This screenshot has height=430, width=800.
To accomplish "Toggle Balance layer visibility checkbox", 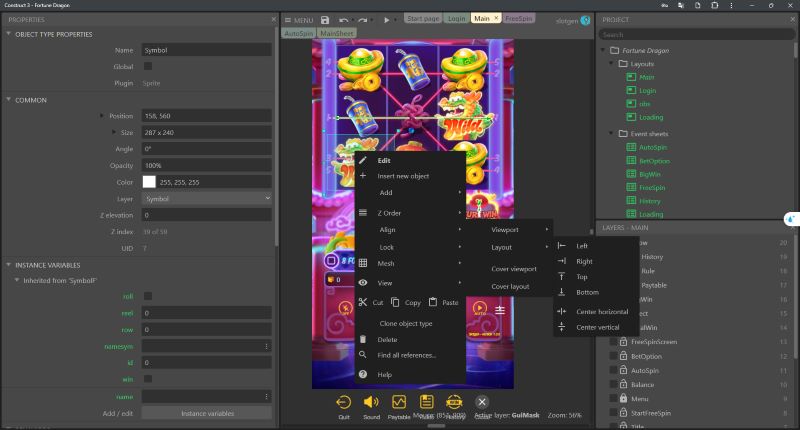I will pos(613,384).
